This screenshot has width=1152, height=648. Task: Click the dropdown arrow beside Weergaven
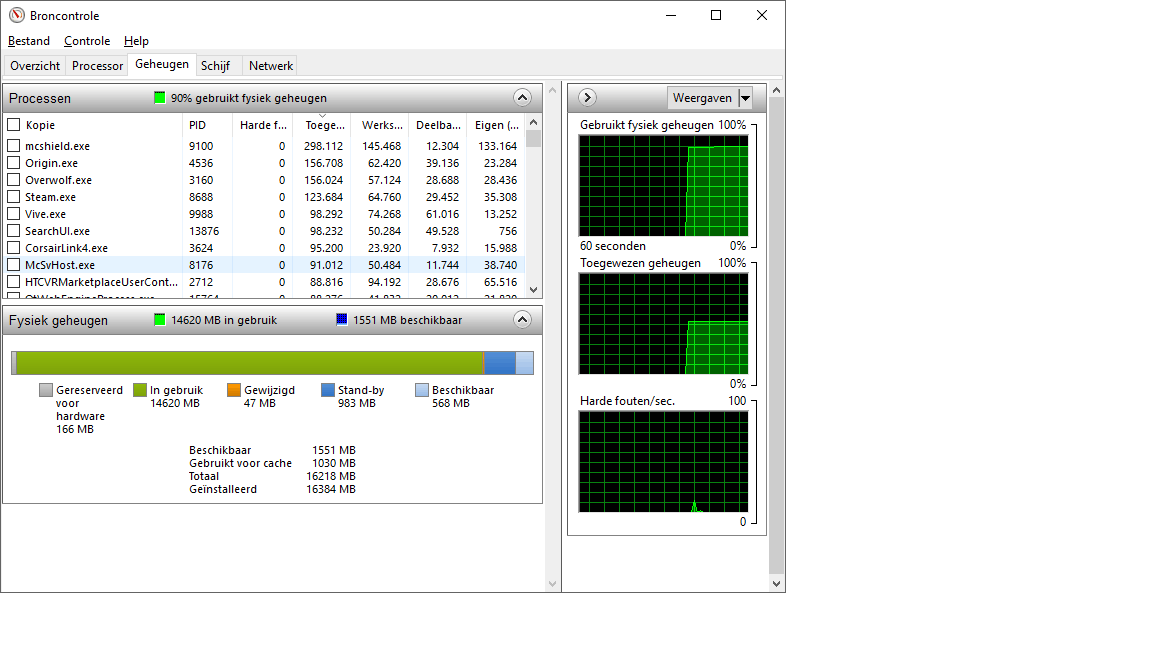point(744,97)
